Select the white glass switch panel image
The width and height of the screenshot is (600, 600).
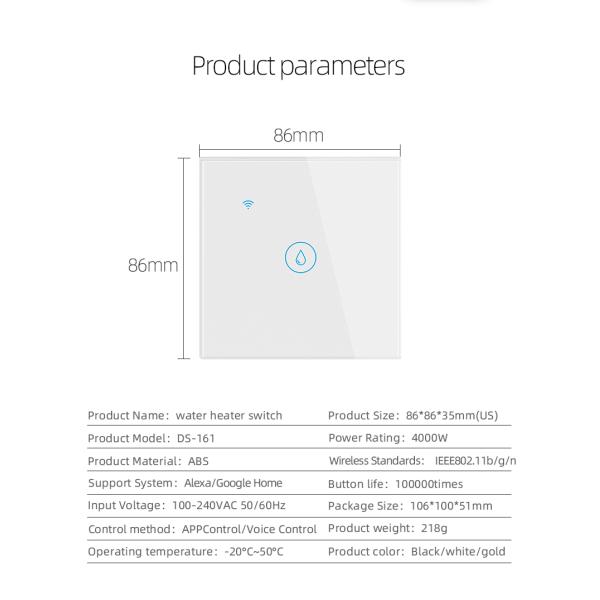coord(300,300)
